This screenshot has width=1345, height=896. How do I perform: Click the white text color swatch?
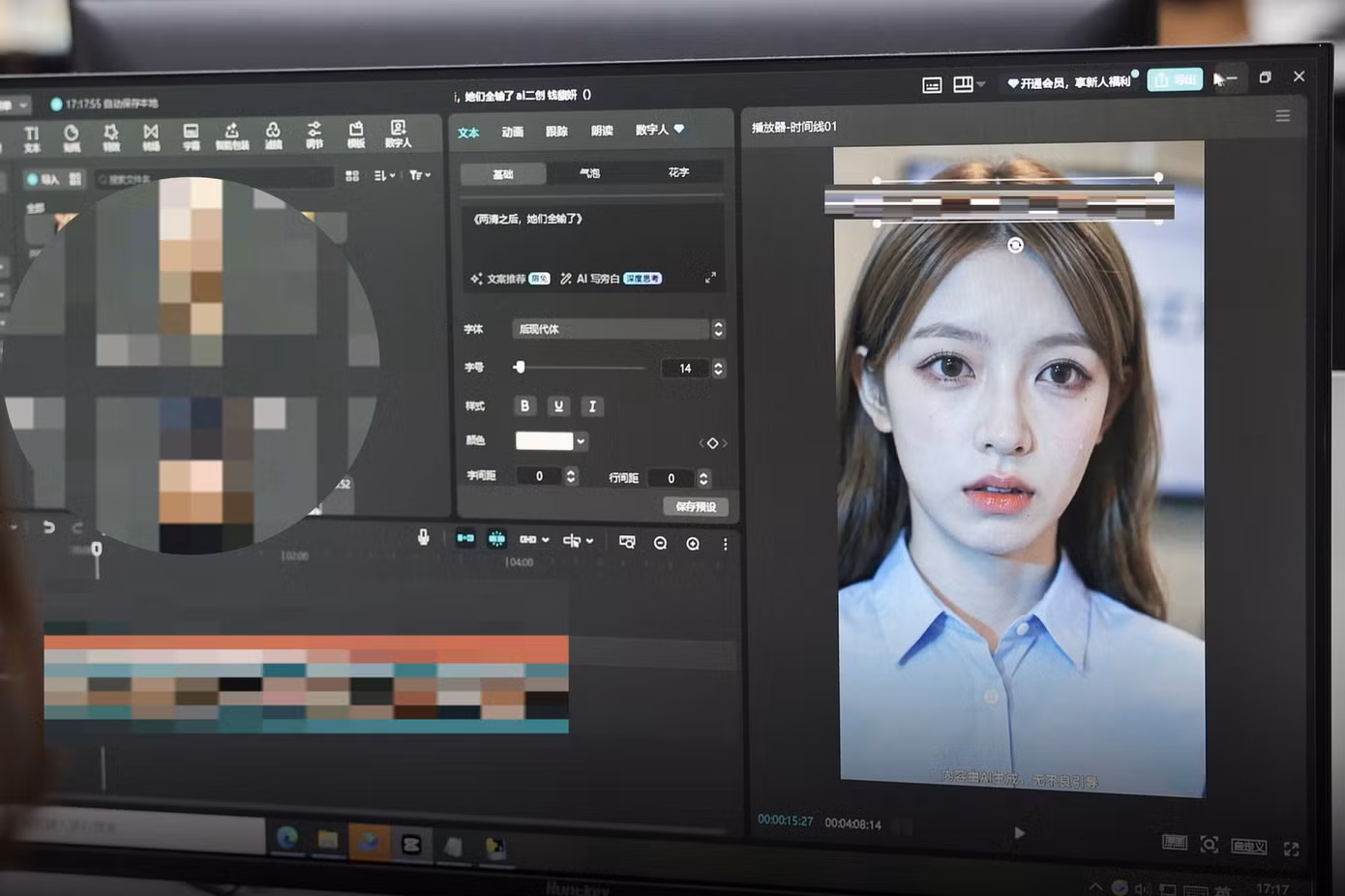(x=544, y=440)
